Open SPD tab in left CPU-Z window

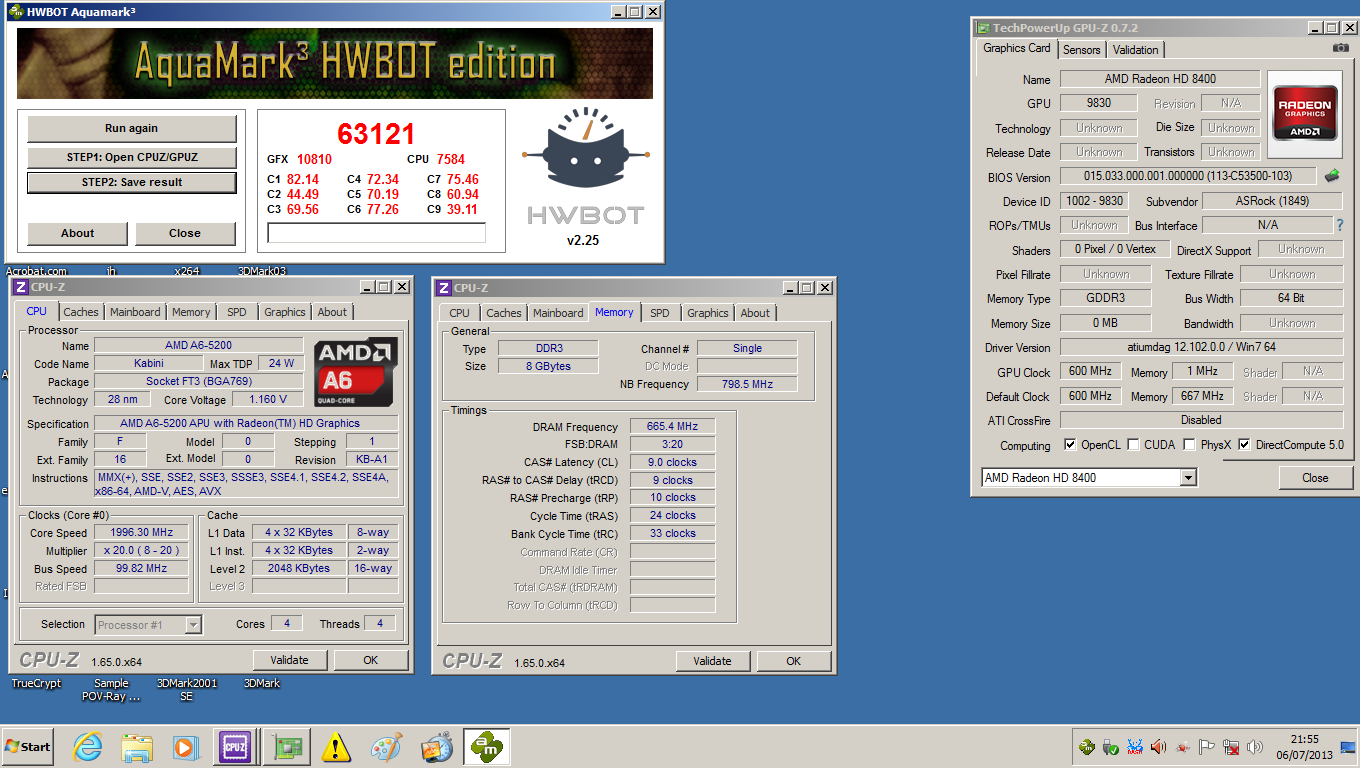[236, 312]
